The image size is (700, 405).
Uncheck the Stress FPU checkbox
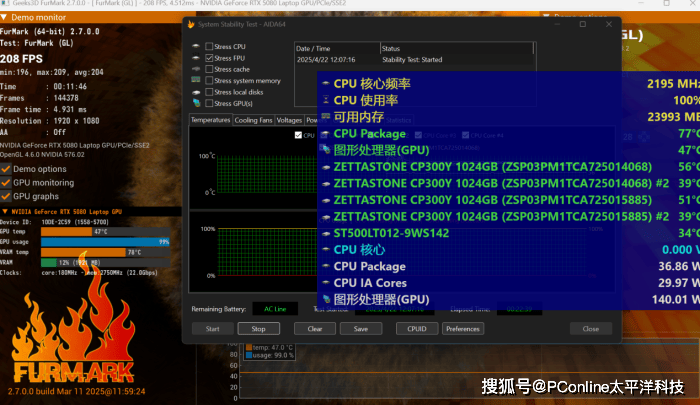208,58
